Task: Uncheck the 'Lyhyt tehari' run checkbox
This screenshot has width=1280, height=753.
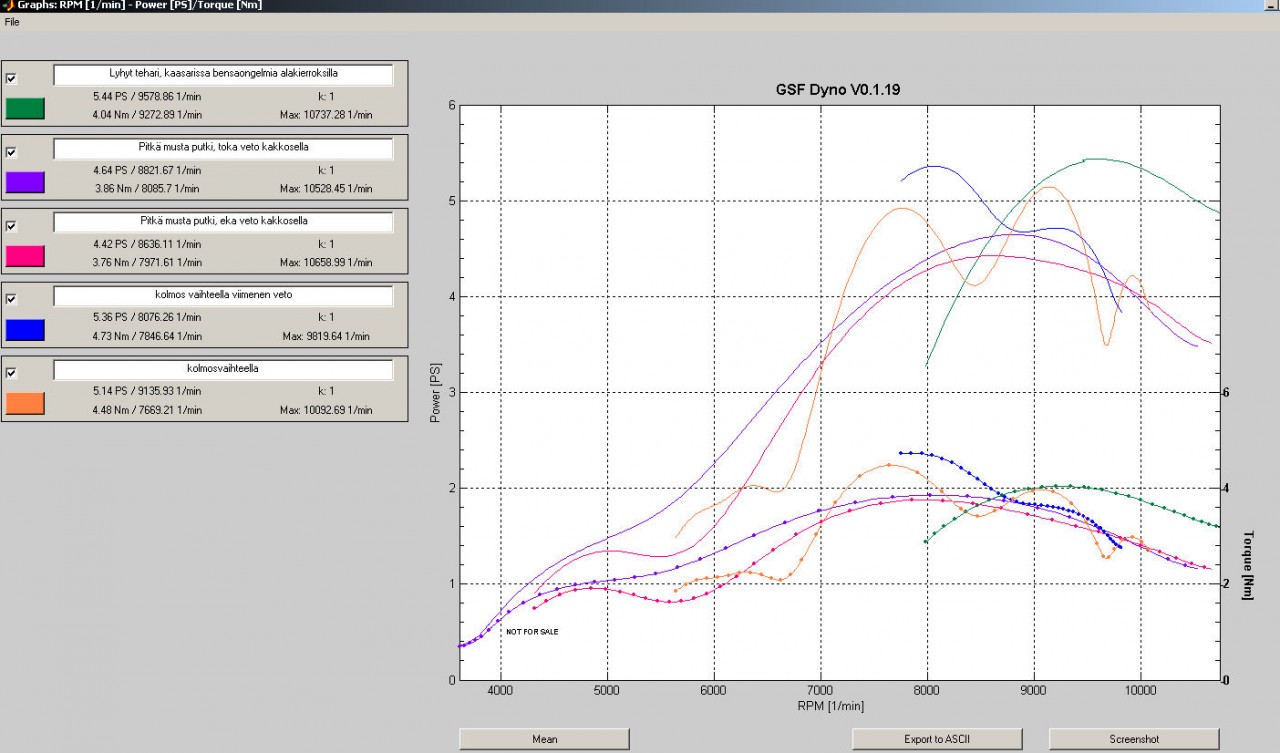Action: [x=11, y=78]
